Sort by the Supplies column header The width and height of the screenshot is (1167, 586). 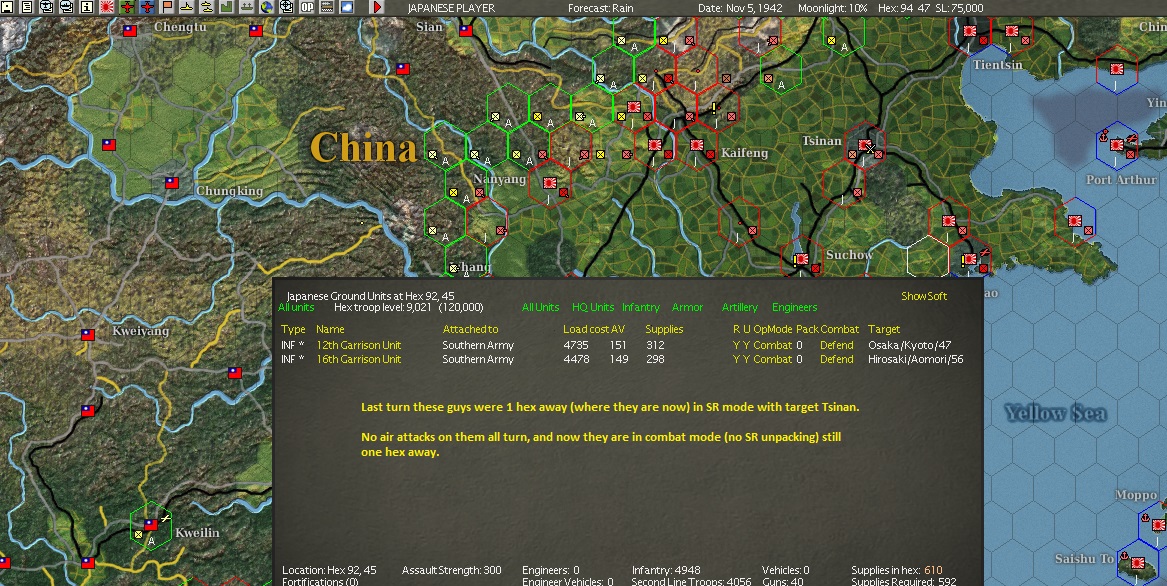(x=664, y=328)
